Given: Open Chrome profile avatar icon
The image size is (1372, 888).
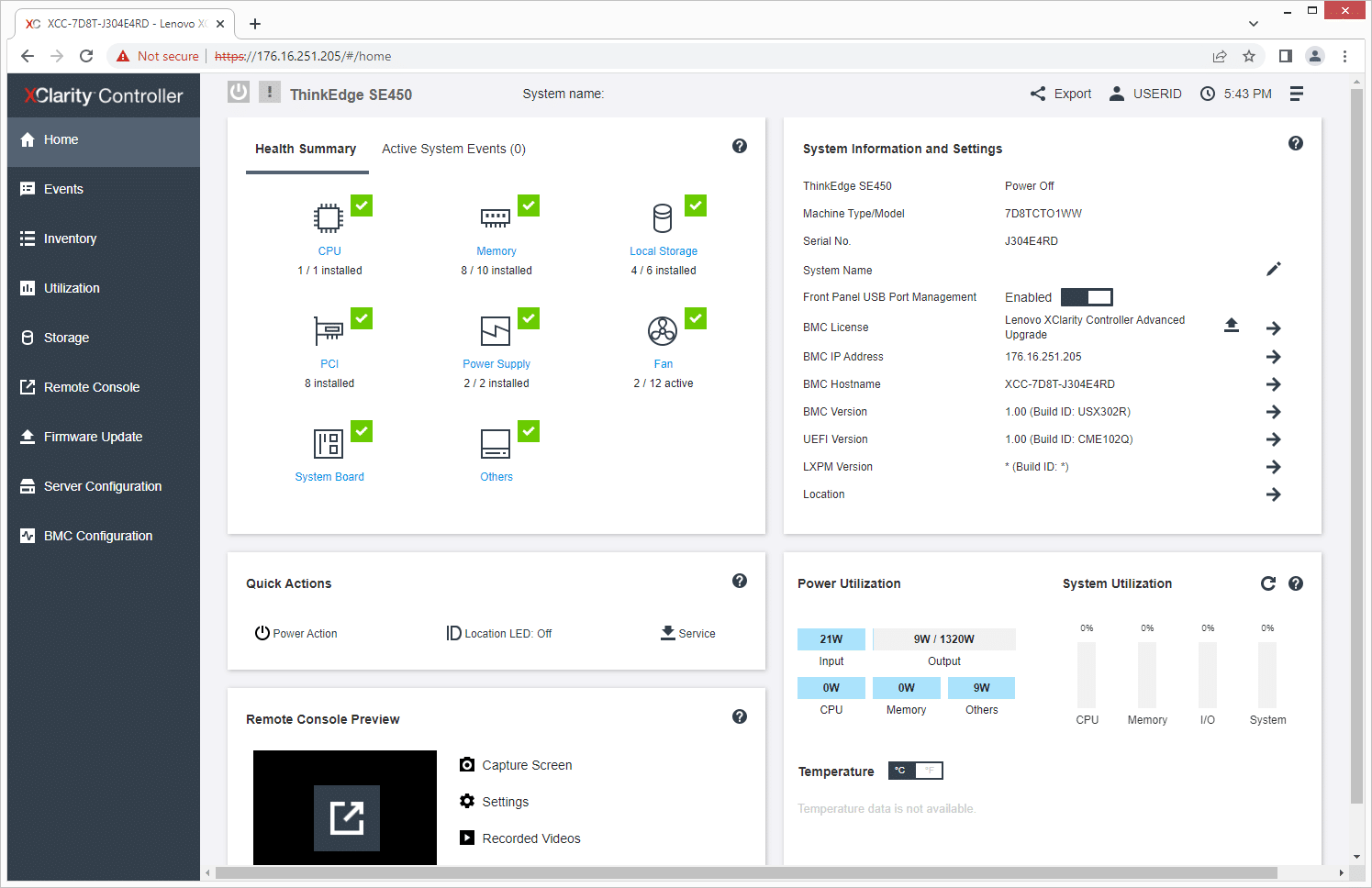Looking at the screenshot, I should (x=1315, y=56).
